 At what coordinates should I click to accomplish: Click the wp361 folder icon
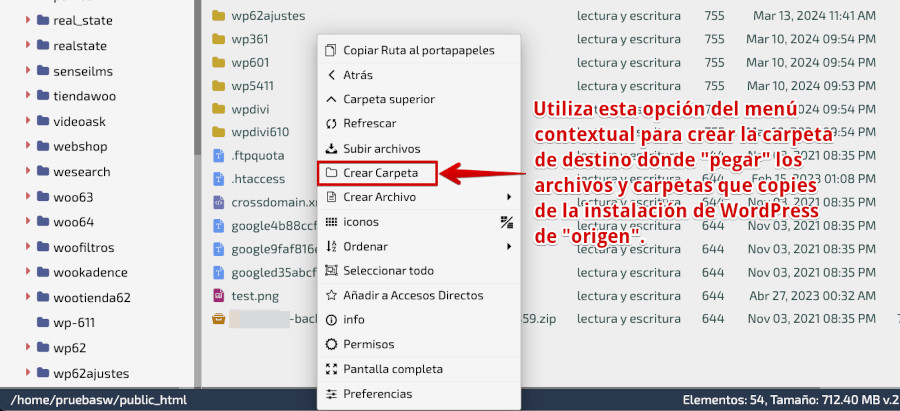[x=218, y=39]
